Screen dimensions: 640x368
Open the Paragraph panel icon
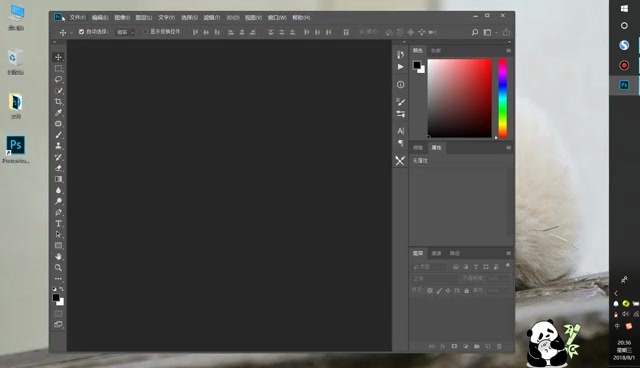[x=400, y=143]
